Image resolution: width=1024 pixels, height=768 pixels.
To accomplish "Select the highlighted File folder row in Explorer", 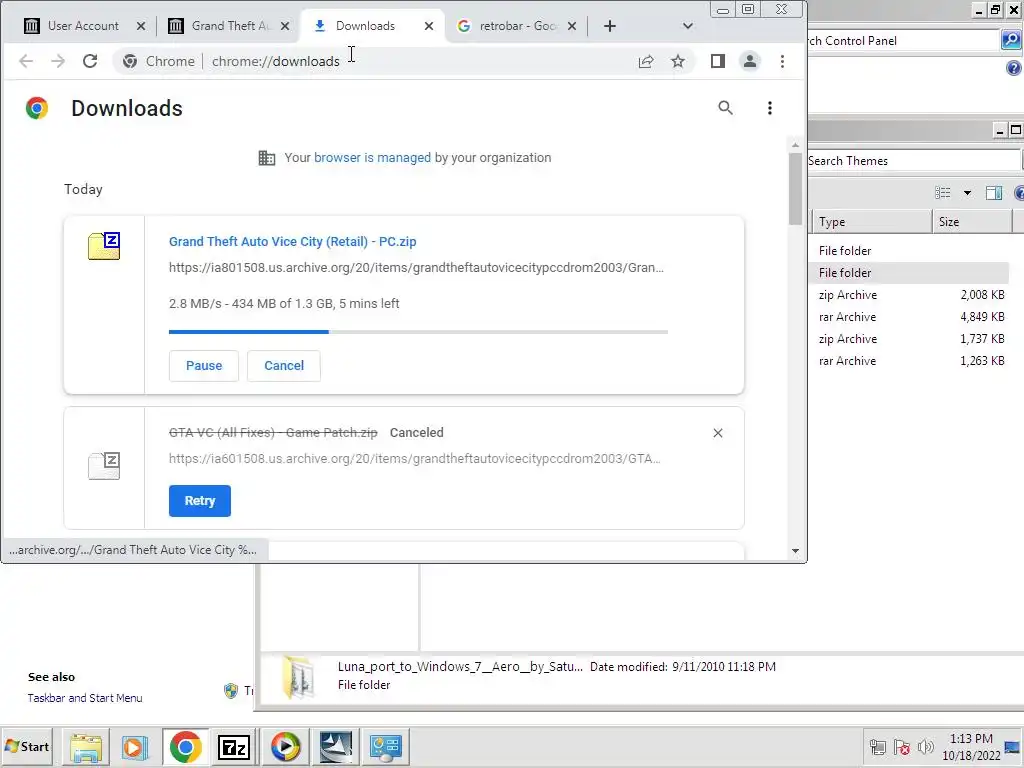I will pos(911,273).
